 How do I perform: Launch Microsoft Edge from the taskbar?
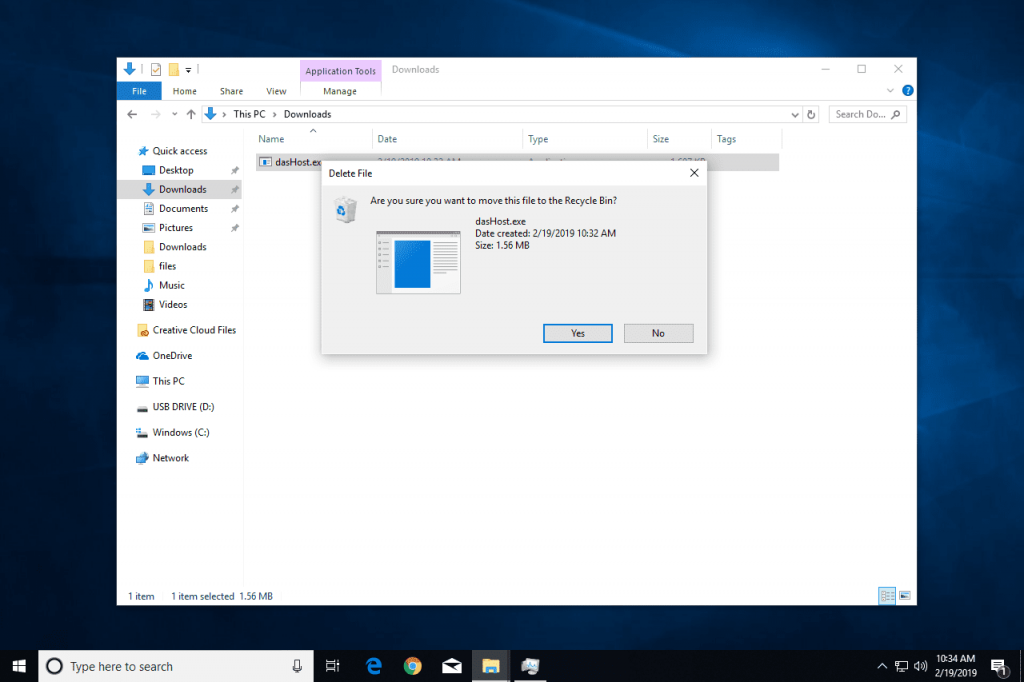(x=372, y=665)
